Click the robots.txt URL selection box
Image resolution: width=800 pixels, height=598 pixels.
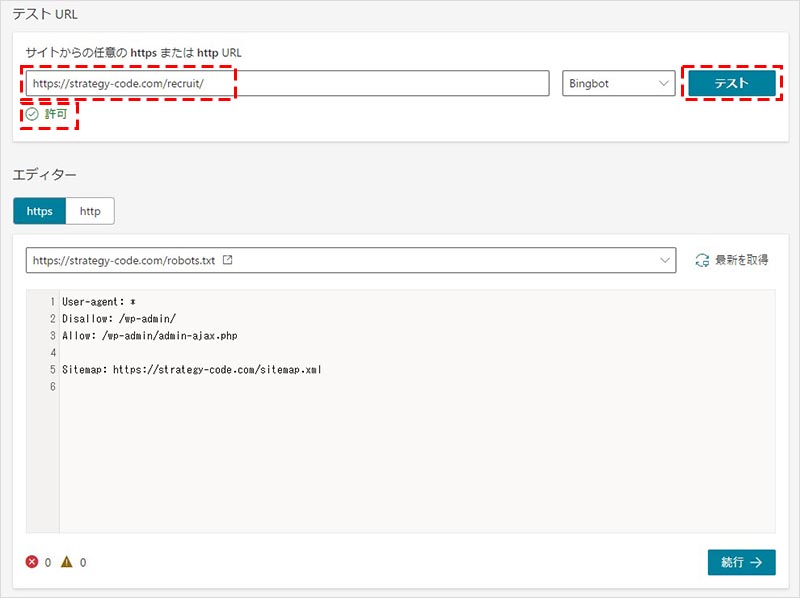pos(340,260)
